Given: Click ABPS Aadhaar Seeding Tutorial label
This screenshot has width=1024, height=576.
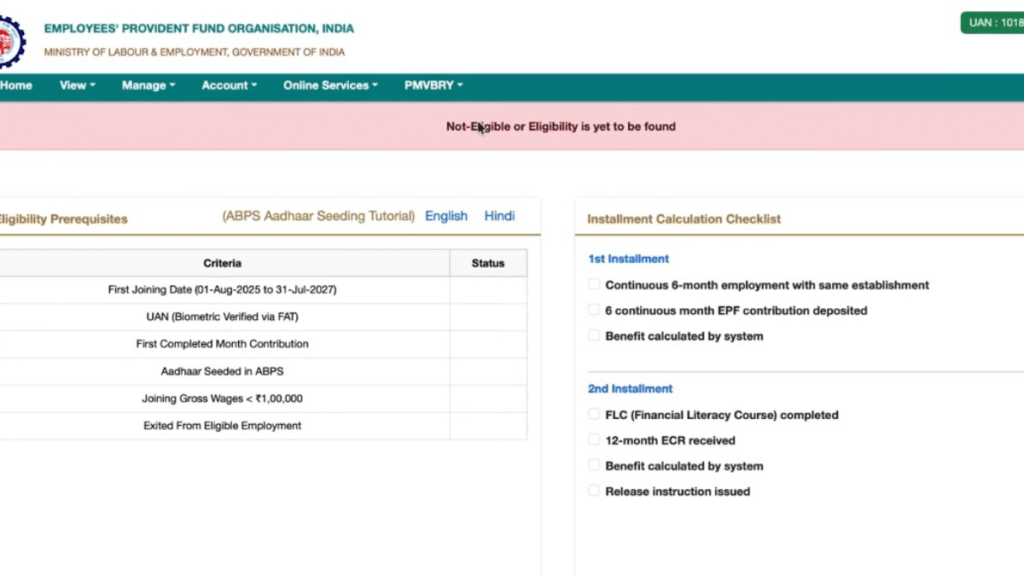Looking at the screenshot, I should pyautogui.click(x=318, y=216).
